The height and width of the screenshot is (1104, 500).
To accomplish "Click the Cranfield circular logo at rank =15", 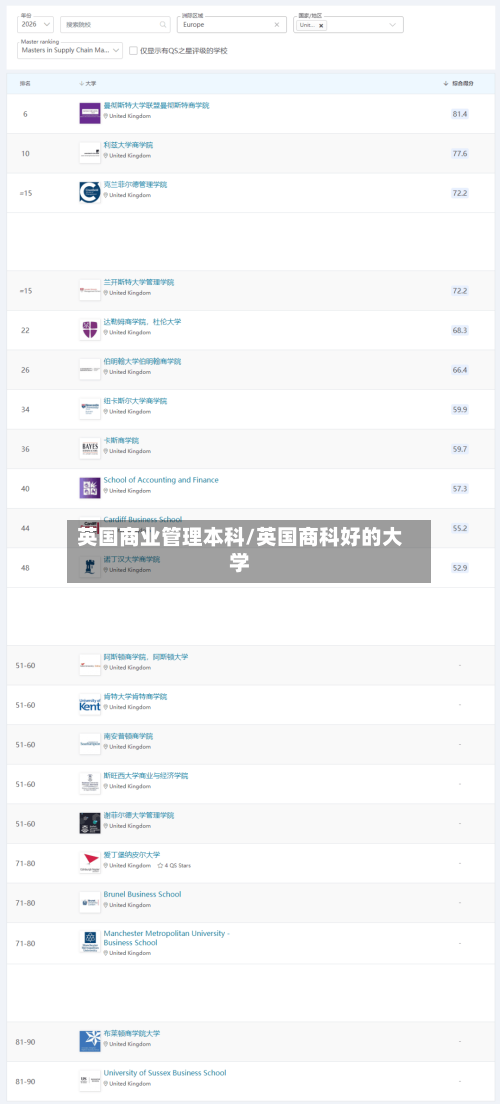I will (x=90, y=192).
